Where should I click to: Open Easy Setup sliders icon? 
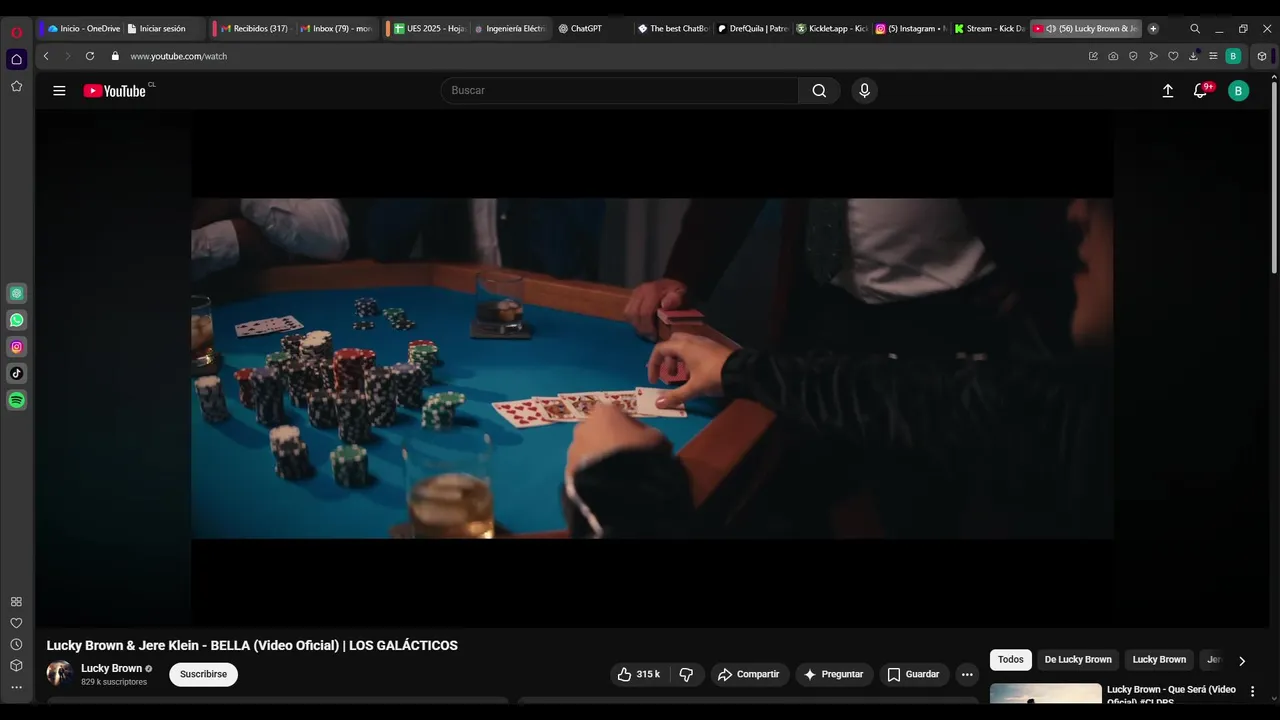[1213, 56]
